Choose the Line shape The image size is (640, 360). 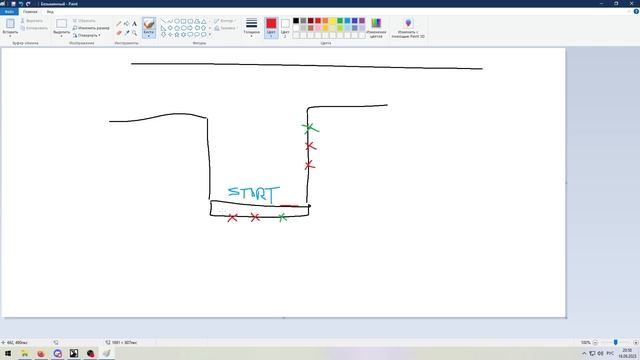pyautogui.click(x=163, y=21)
